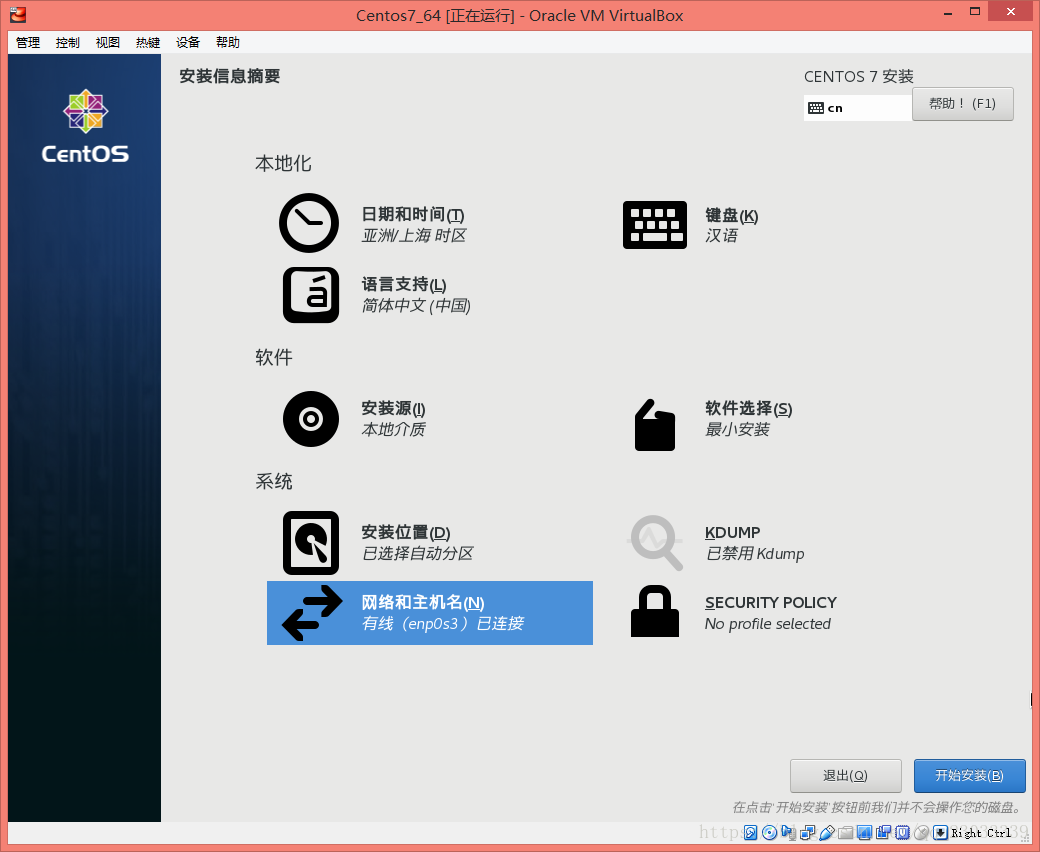Open the 安装源 disc icon

311,419
